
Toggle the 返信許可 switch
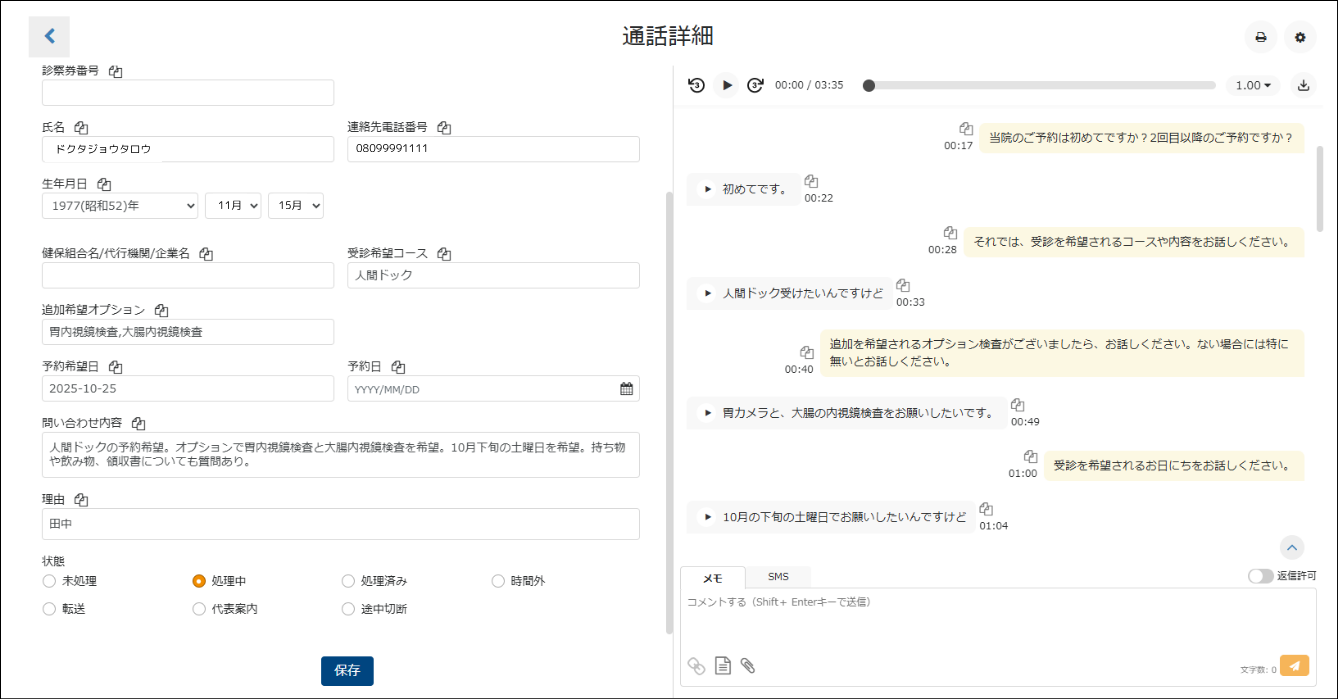pyautogui.click(x=1260, y=576)
